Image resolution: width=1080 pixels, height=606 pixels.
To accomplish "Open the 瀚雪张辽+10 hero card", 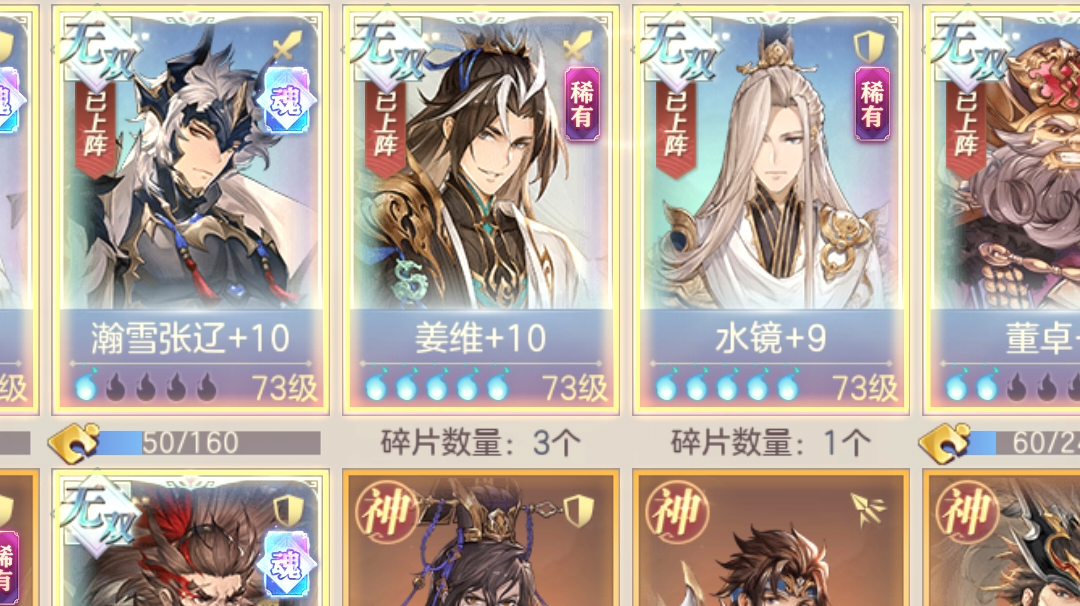I will pos(190,211).
